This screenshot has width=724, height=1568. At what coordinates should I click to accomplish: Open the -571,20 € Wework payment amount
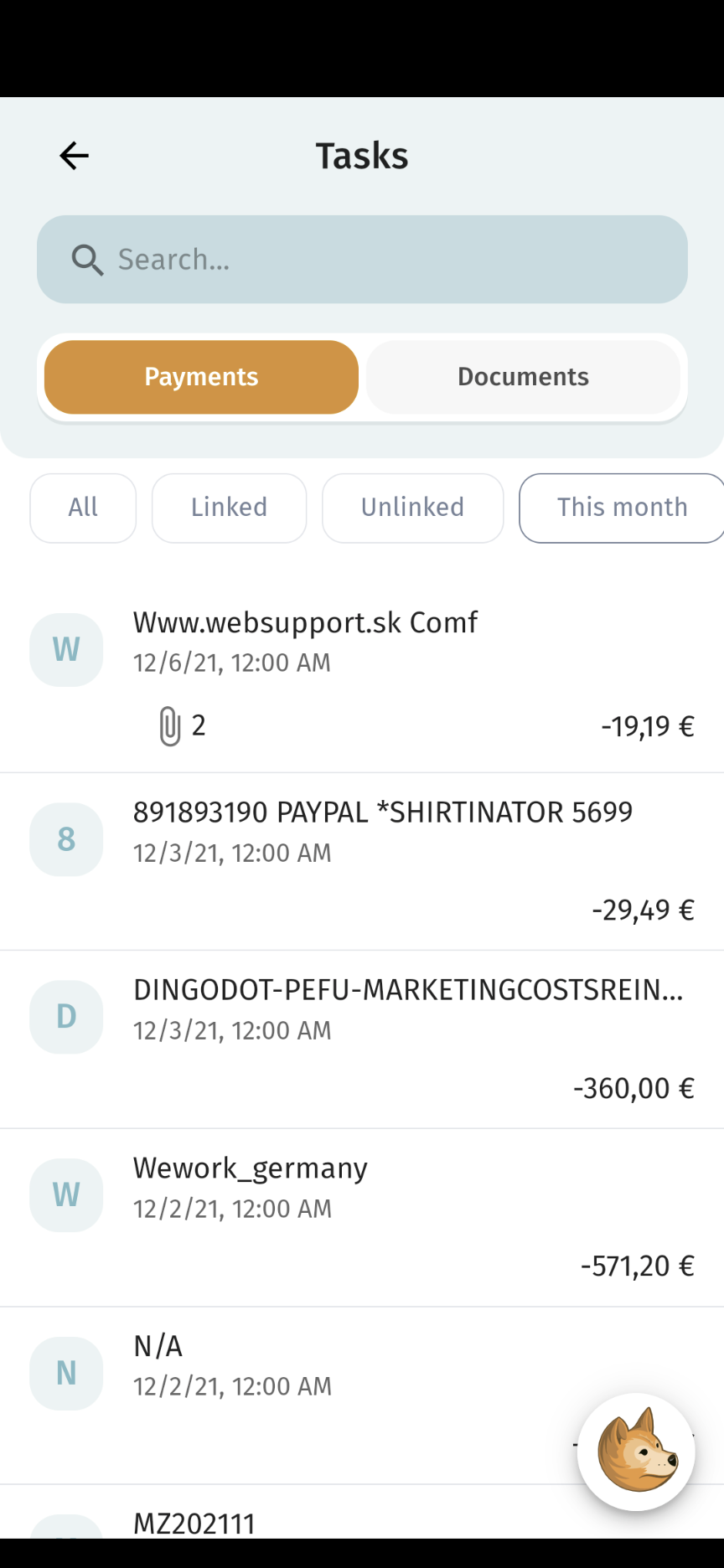(637, 1266)
